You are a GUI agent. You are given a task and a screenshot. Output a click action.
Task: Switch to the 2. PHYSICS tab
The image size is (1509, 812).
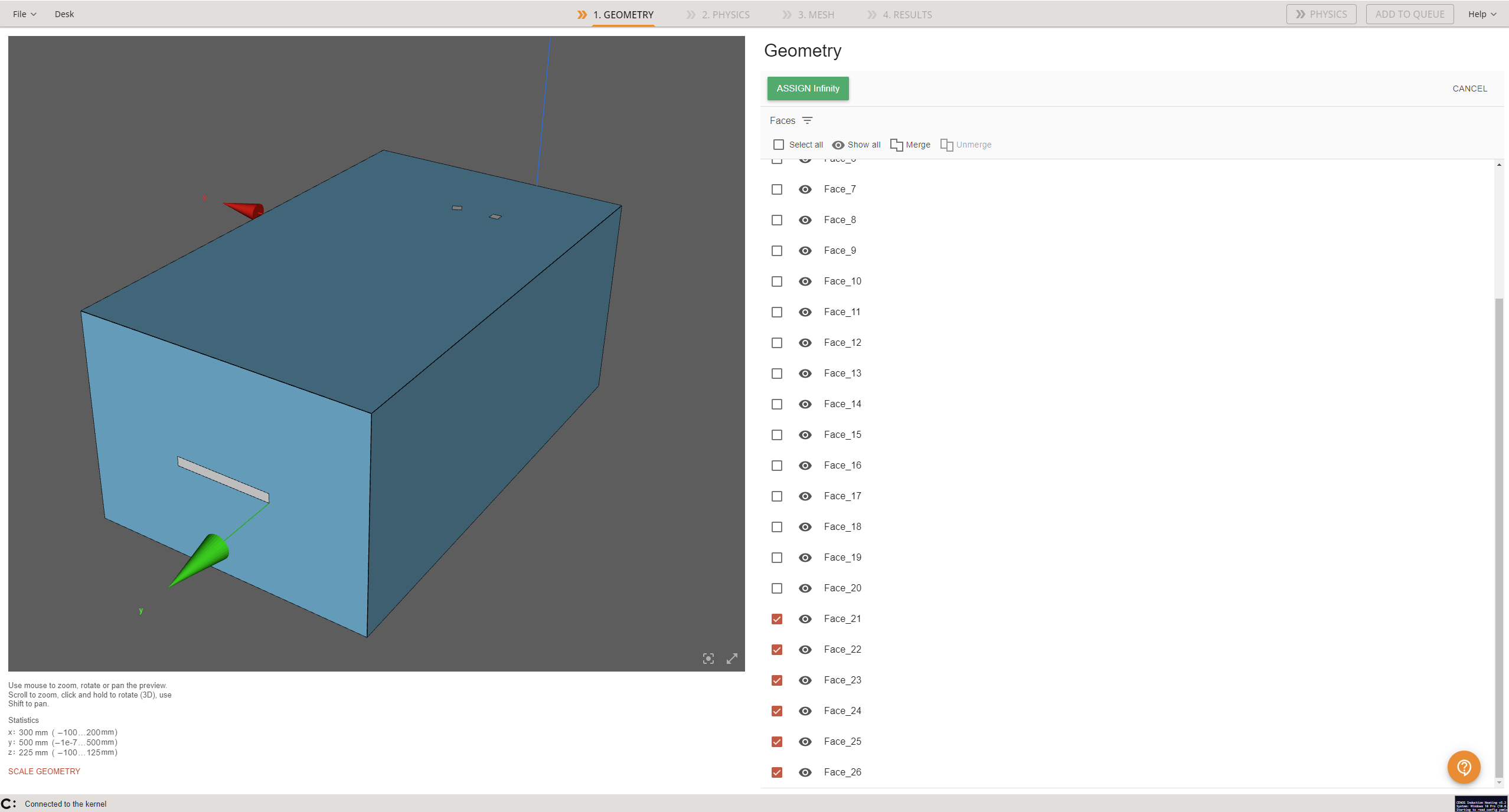click(725, 15)
